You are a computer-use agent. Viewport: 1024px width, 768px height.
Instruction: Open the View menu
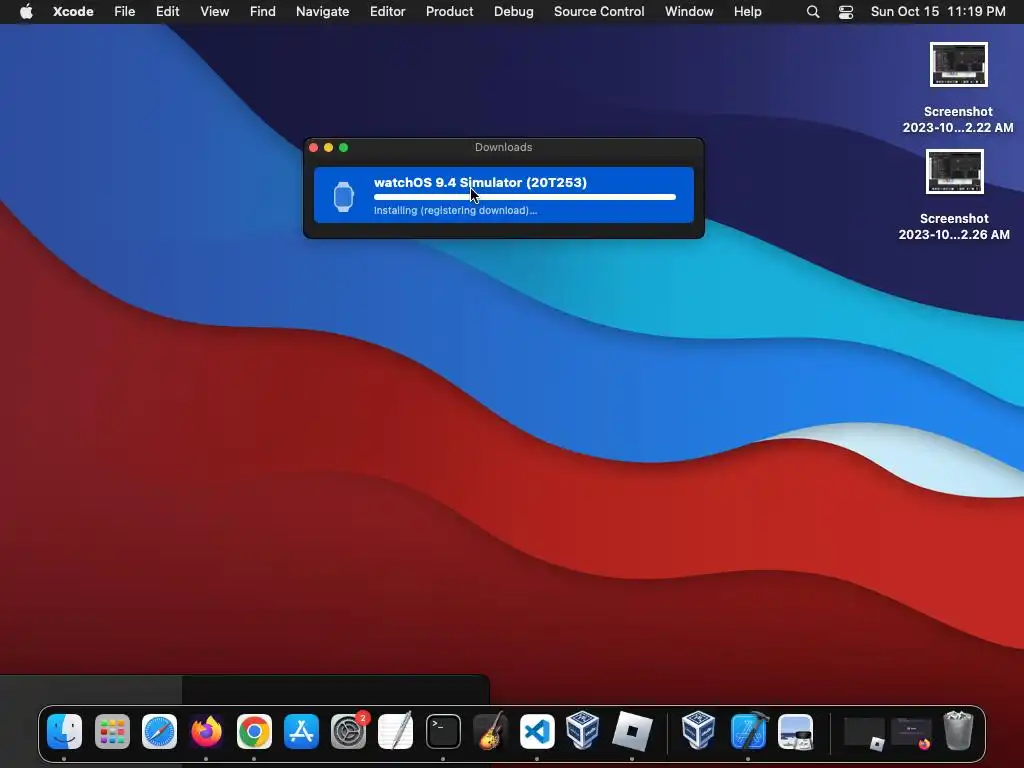[214, 12]
